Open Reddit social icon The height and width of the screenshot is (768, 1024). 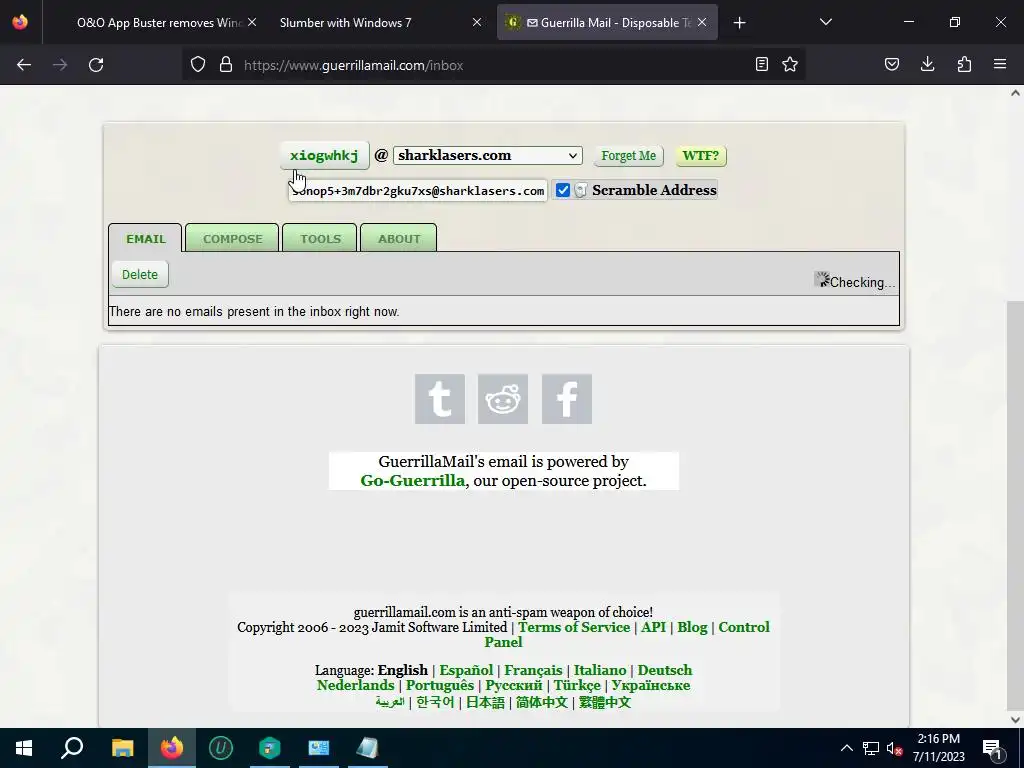click(503, 399)
